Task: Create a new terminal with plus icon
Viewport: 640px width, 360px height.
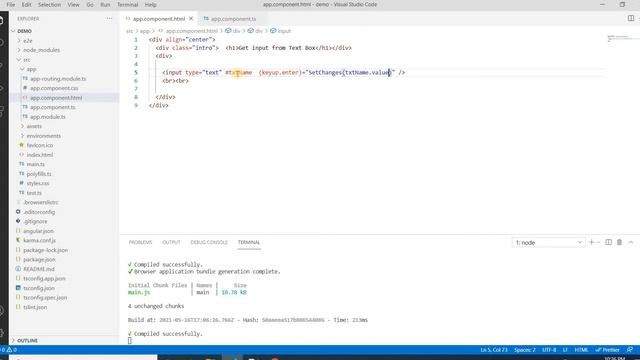Action: click(x=591, y=242)
